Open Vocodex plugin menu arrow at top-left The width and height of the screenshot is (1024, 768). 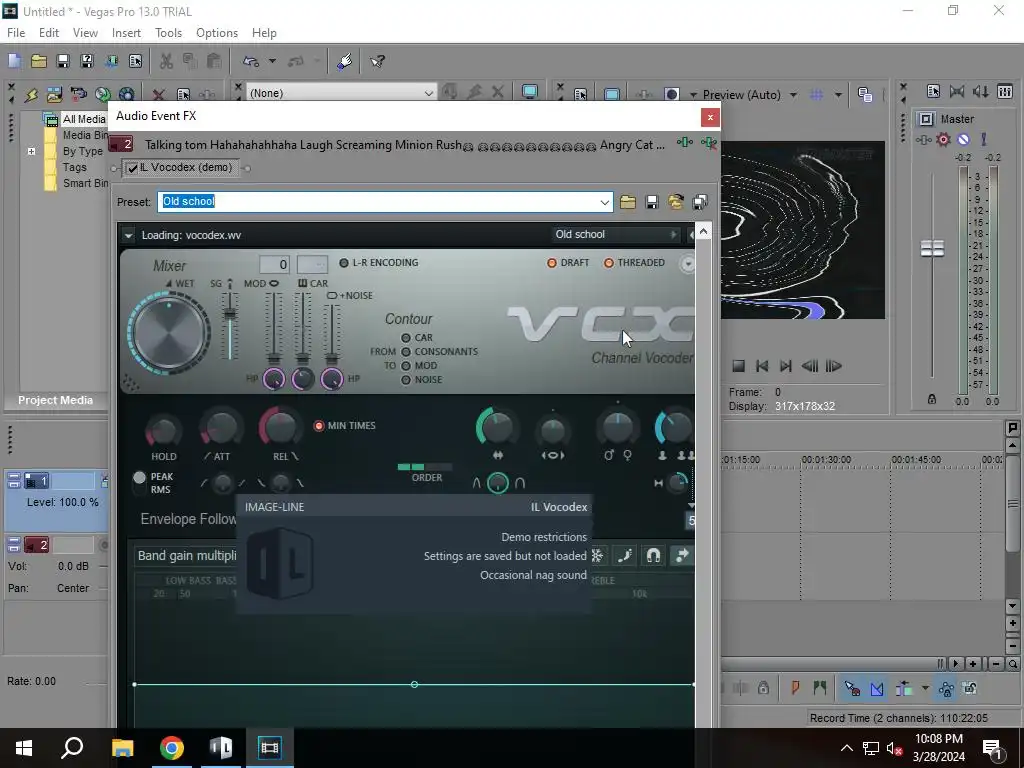[128, 235]
